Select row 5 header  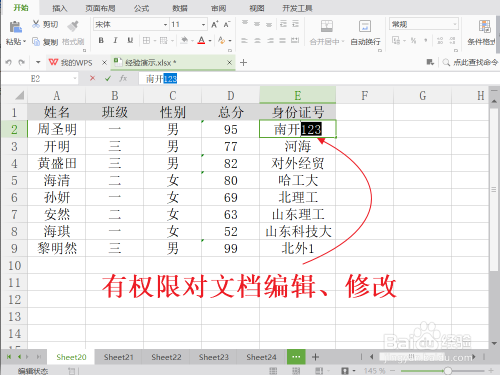[x=14, y=180]
